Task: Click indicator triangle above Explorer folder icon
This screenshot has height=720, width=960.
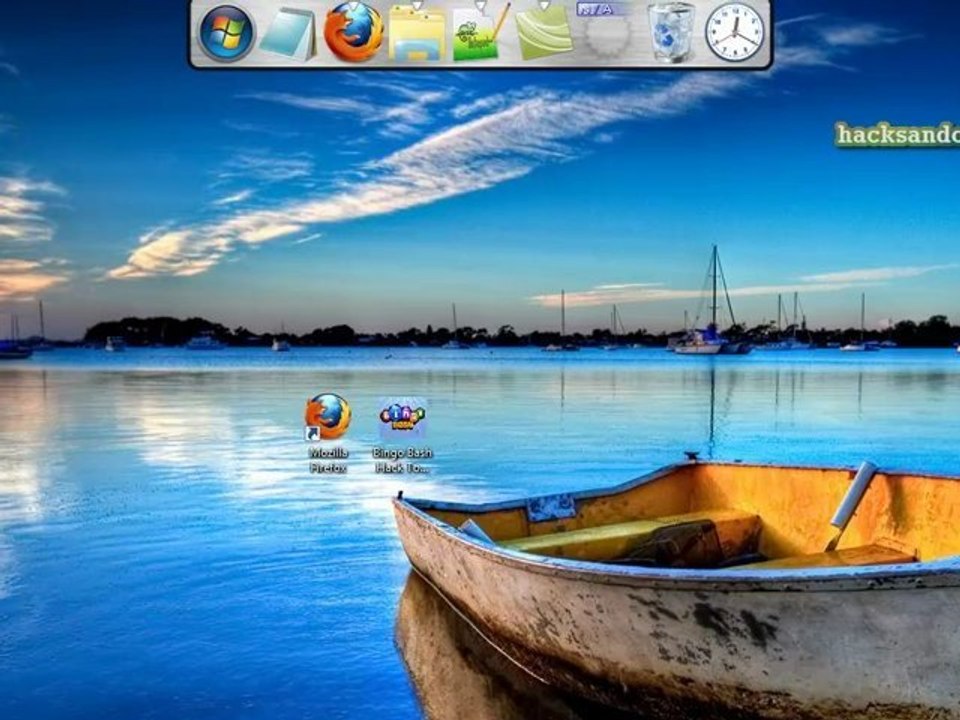Action: [417, 6]
